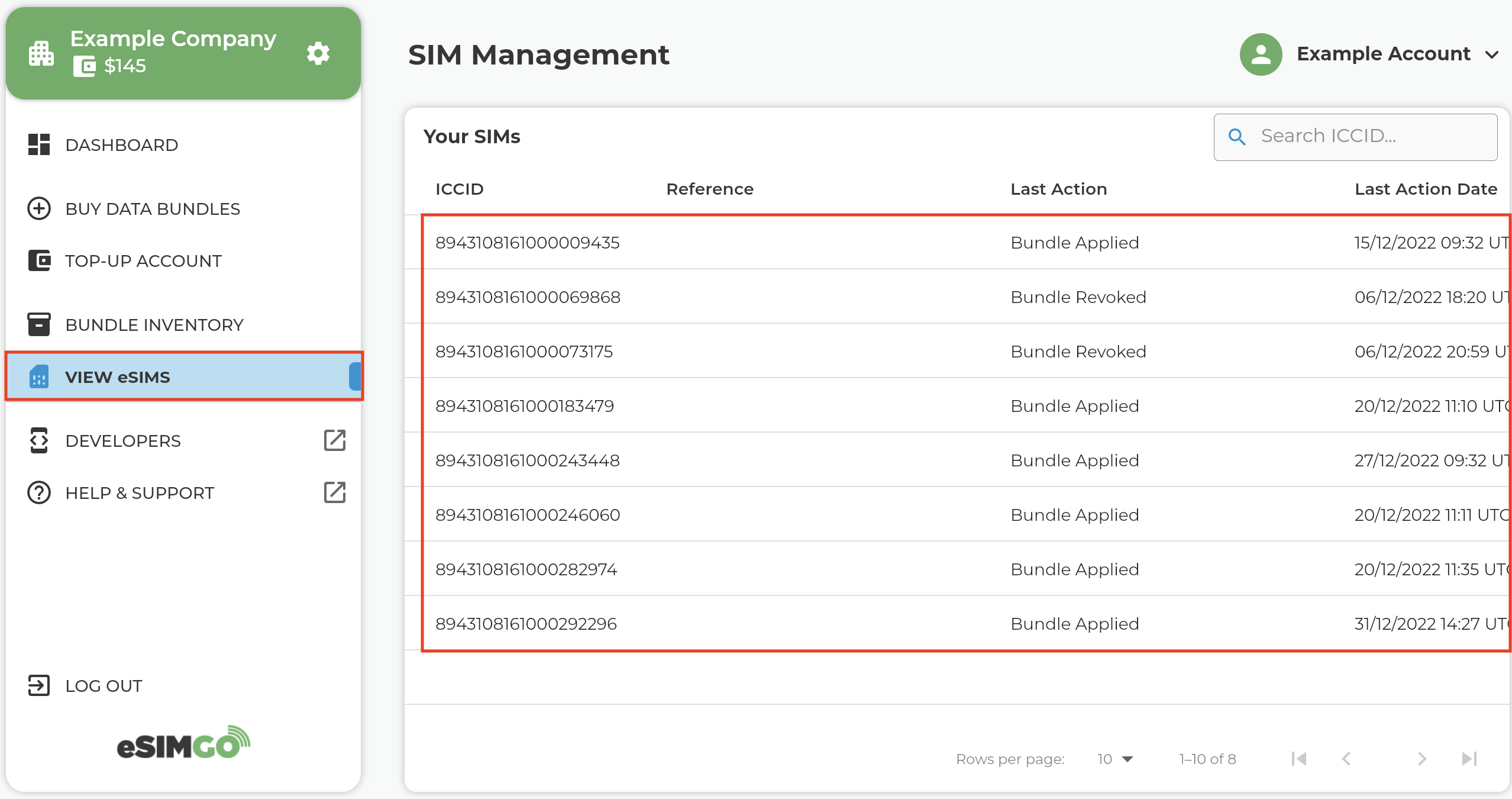Expand the Example Account dropdown chevron
The width and height of the screenshot is (1512, 799).
[x=1492, y=54]
